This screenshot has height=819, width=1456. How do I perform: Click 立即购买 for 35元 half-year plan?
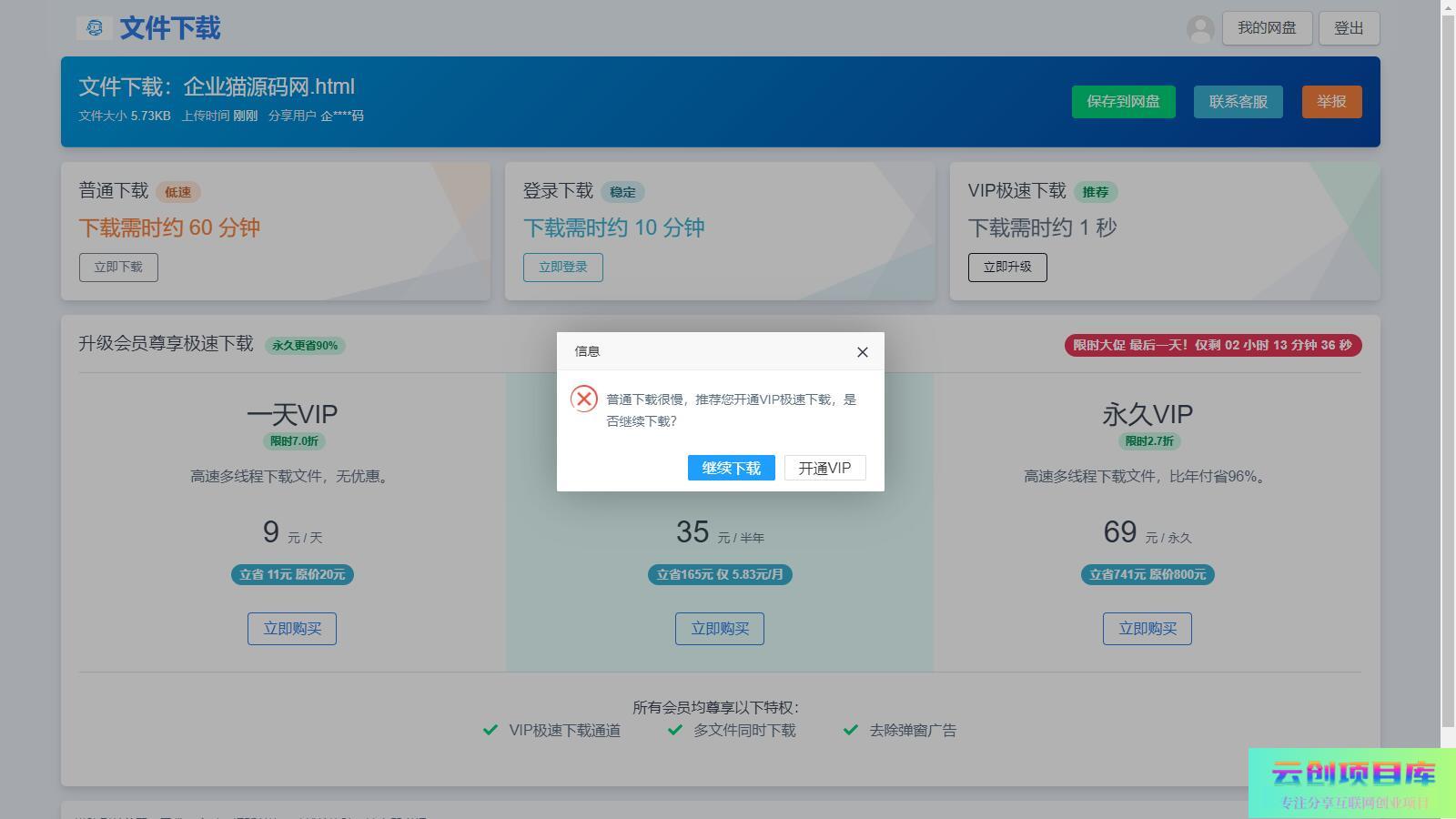pyautogui.click(x=719, y=629)
